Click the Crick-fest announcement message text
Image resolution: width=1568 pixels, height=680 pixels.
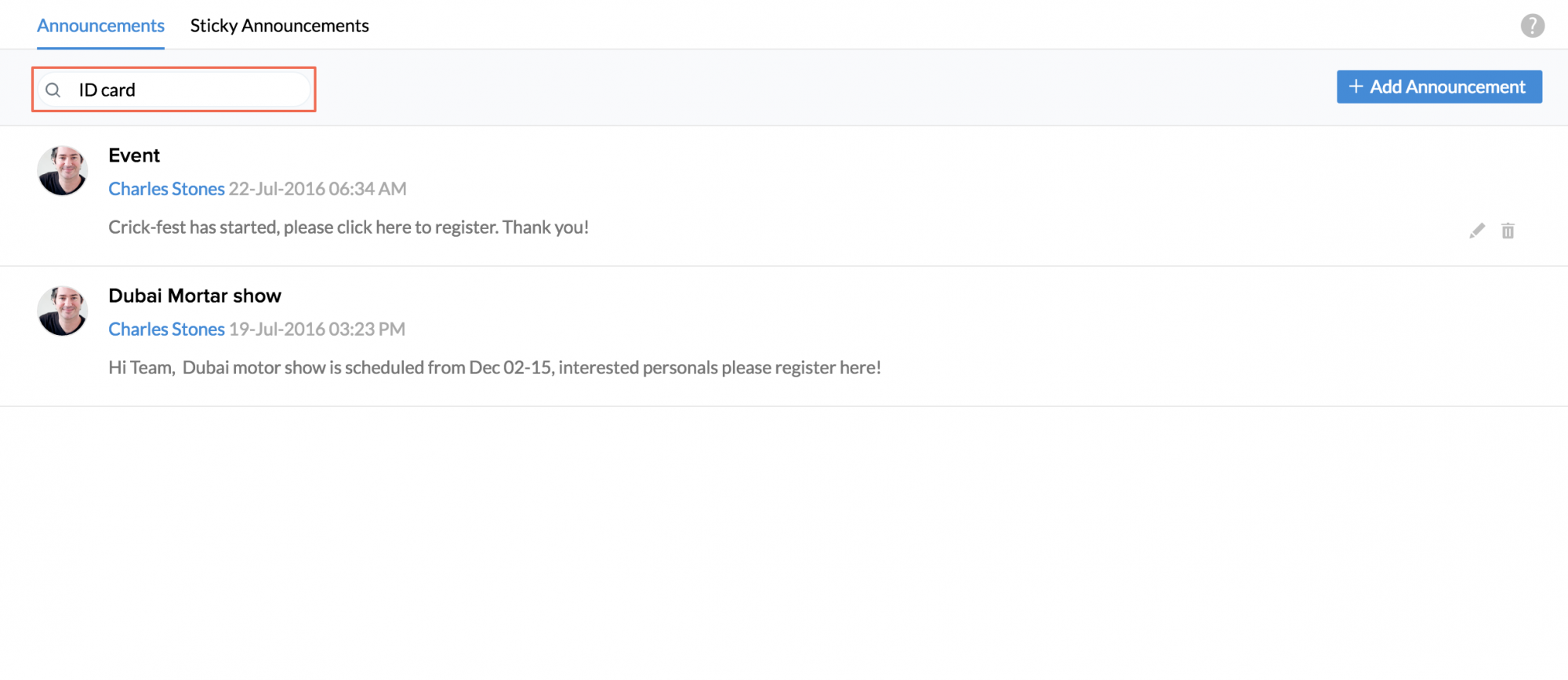(348, 227)
